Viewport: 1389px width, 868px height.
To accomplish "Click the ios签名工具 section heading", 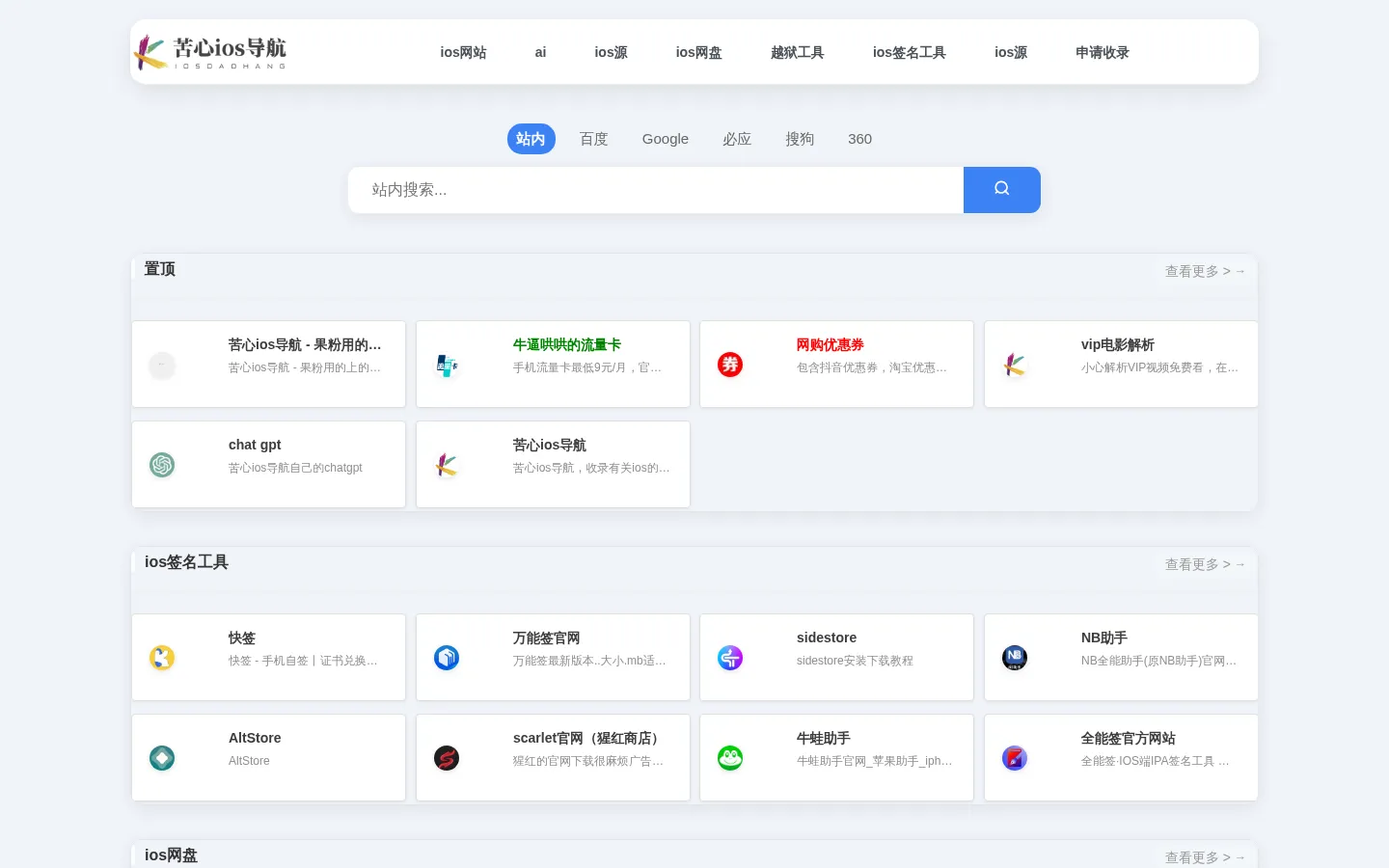I will [186, 562].
